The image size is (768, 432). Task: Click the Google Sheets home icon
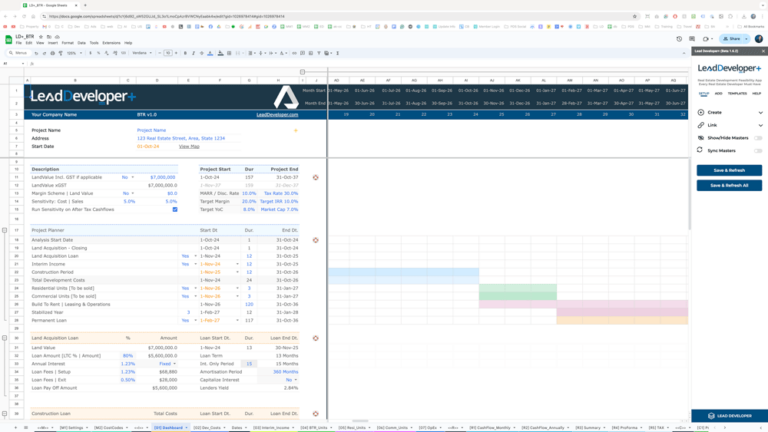tap(8, 38)
